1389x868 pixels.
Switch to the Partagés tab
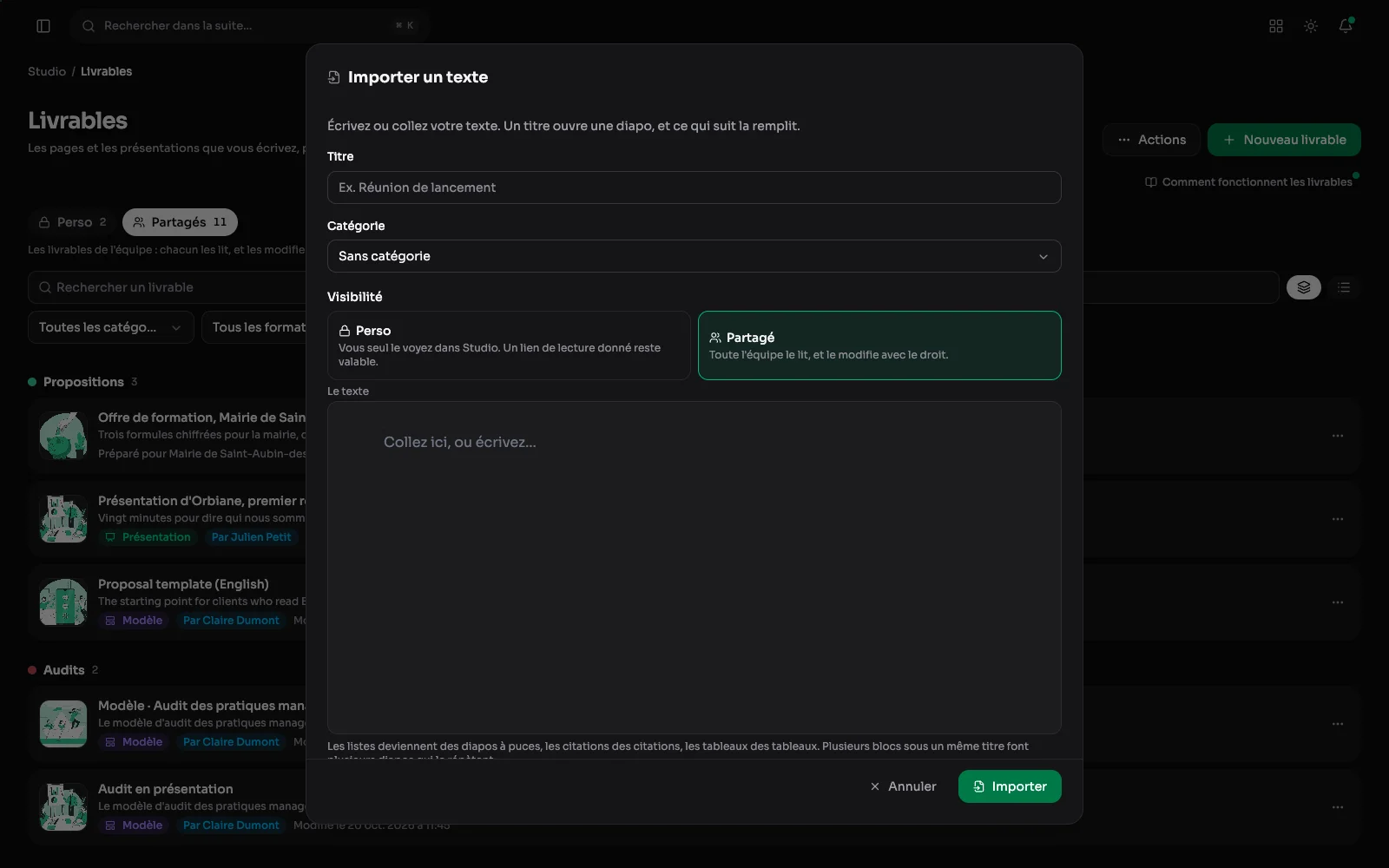pyautogui.click(x=180, y=222)
